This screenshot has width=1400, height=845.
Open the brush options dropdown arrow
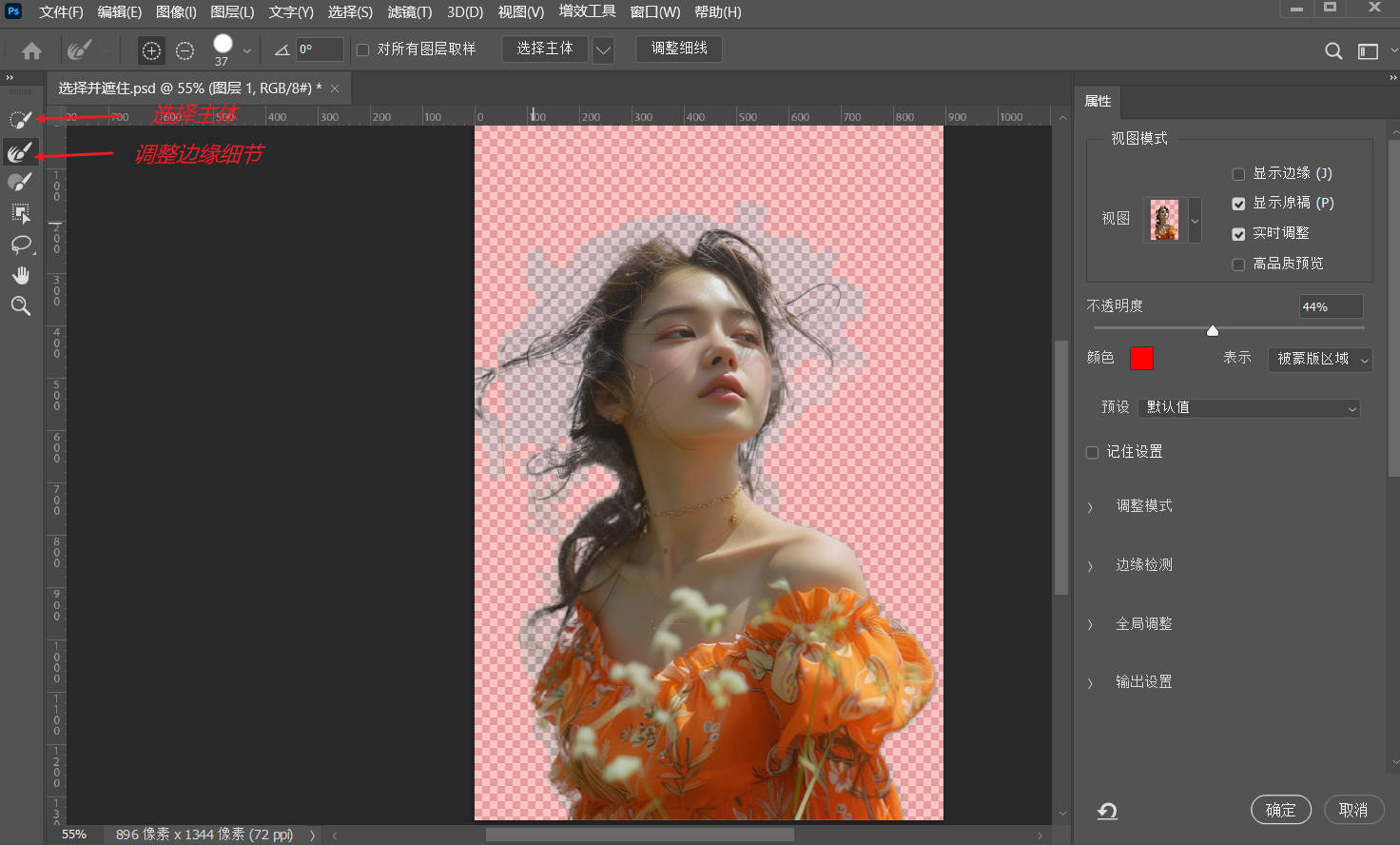247,50
